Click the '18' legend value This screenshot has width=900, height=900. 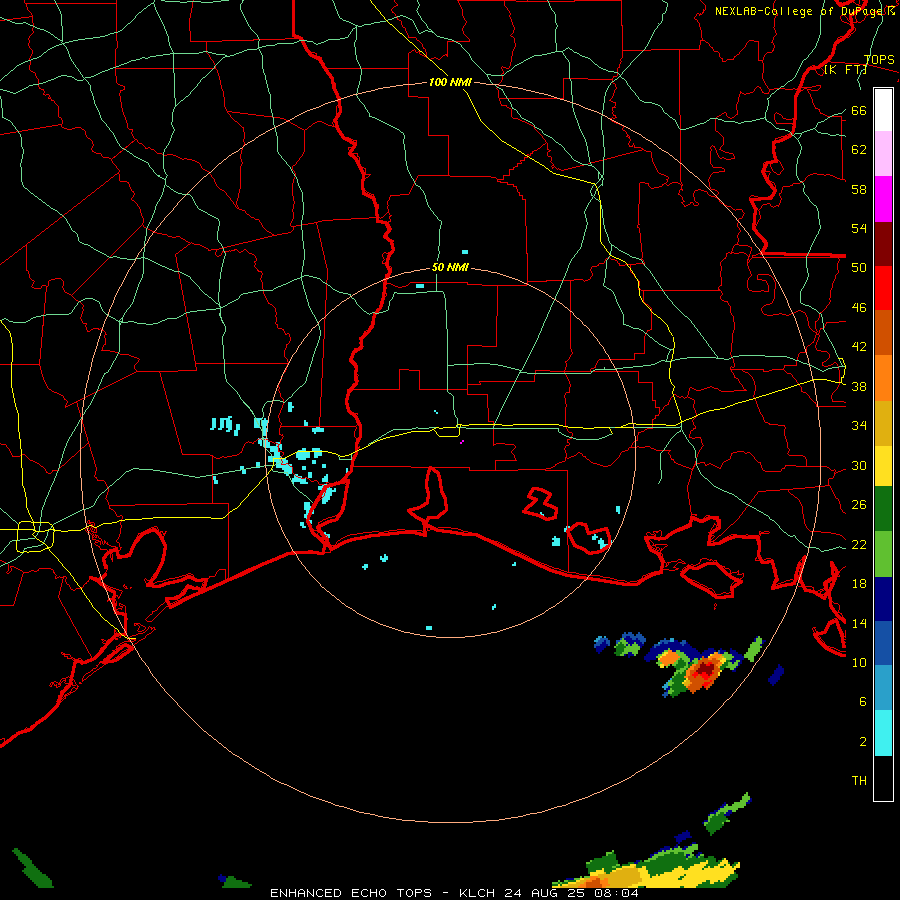859,584
